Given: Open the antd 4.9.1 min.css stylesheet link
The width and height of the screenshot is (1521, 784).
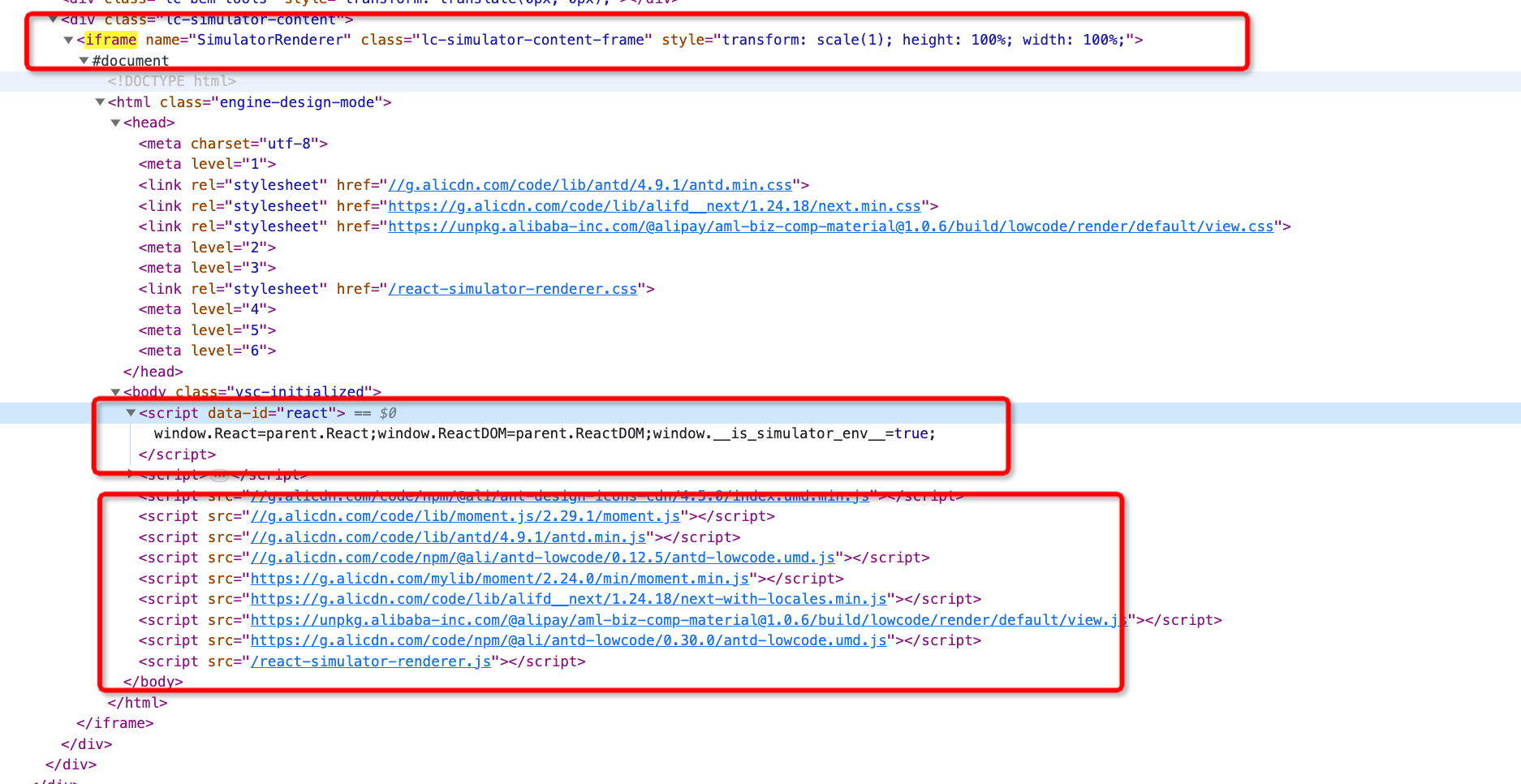Looking at the screenshot, I should [x=590, y=184].
